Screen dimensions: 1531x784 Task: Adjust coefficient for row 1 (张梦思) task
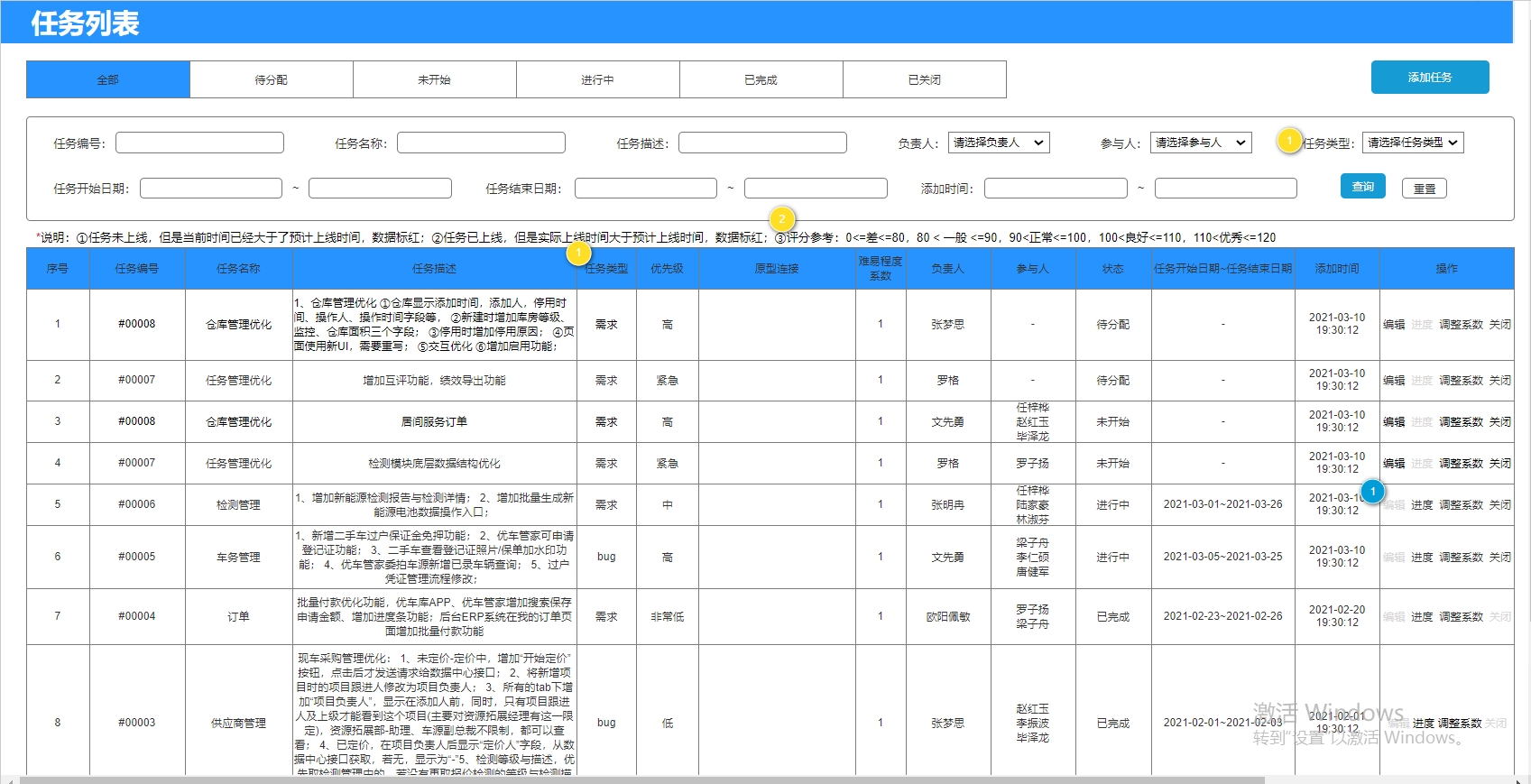tap(1461, 325)
